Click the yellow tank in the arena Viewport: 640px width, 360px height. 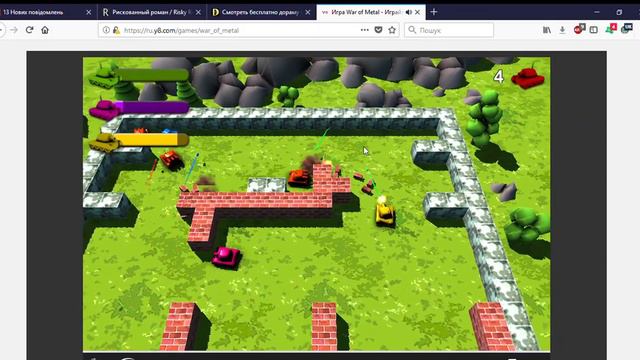point(385,213)
